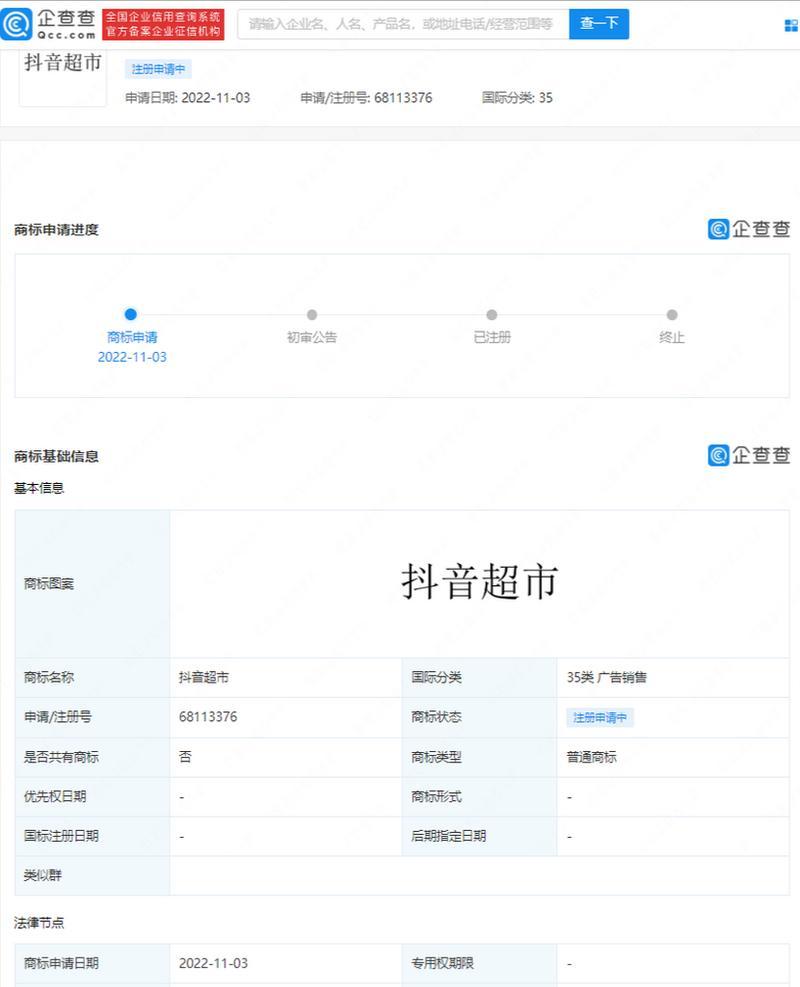Click the 商标图案 row label
The width and height of the screenshot is (800, 987).
click(x=49, y=584)
